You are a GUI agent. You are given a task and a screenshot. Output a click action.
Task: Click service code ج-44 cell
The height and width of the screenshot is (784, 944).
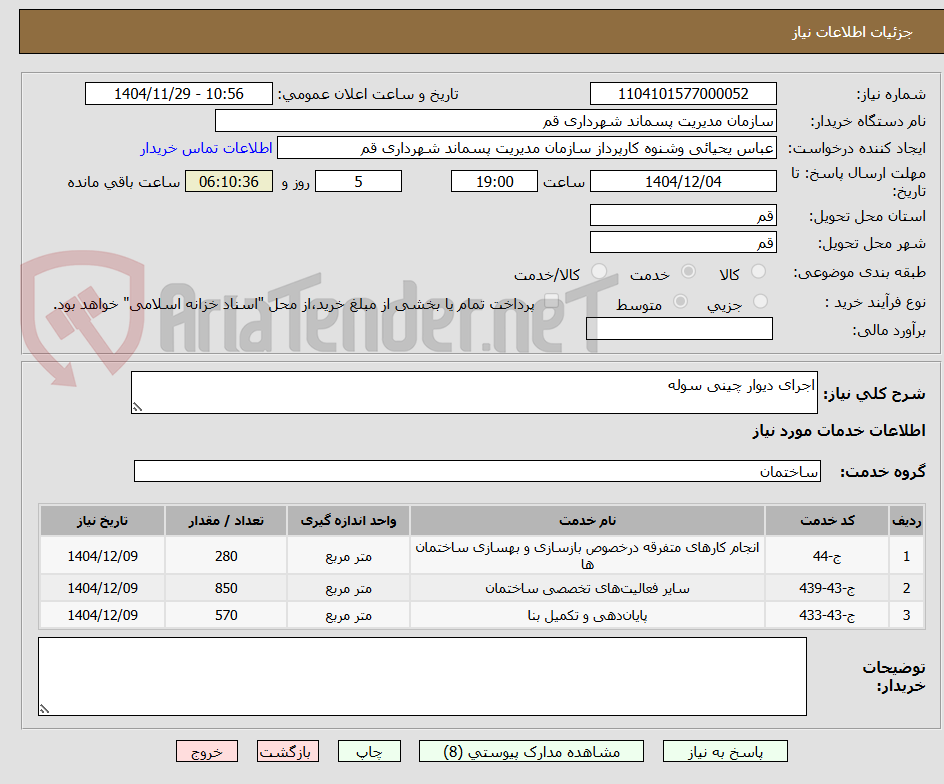pyautogui.click(x=827, y=556)
